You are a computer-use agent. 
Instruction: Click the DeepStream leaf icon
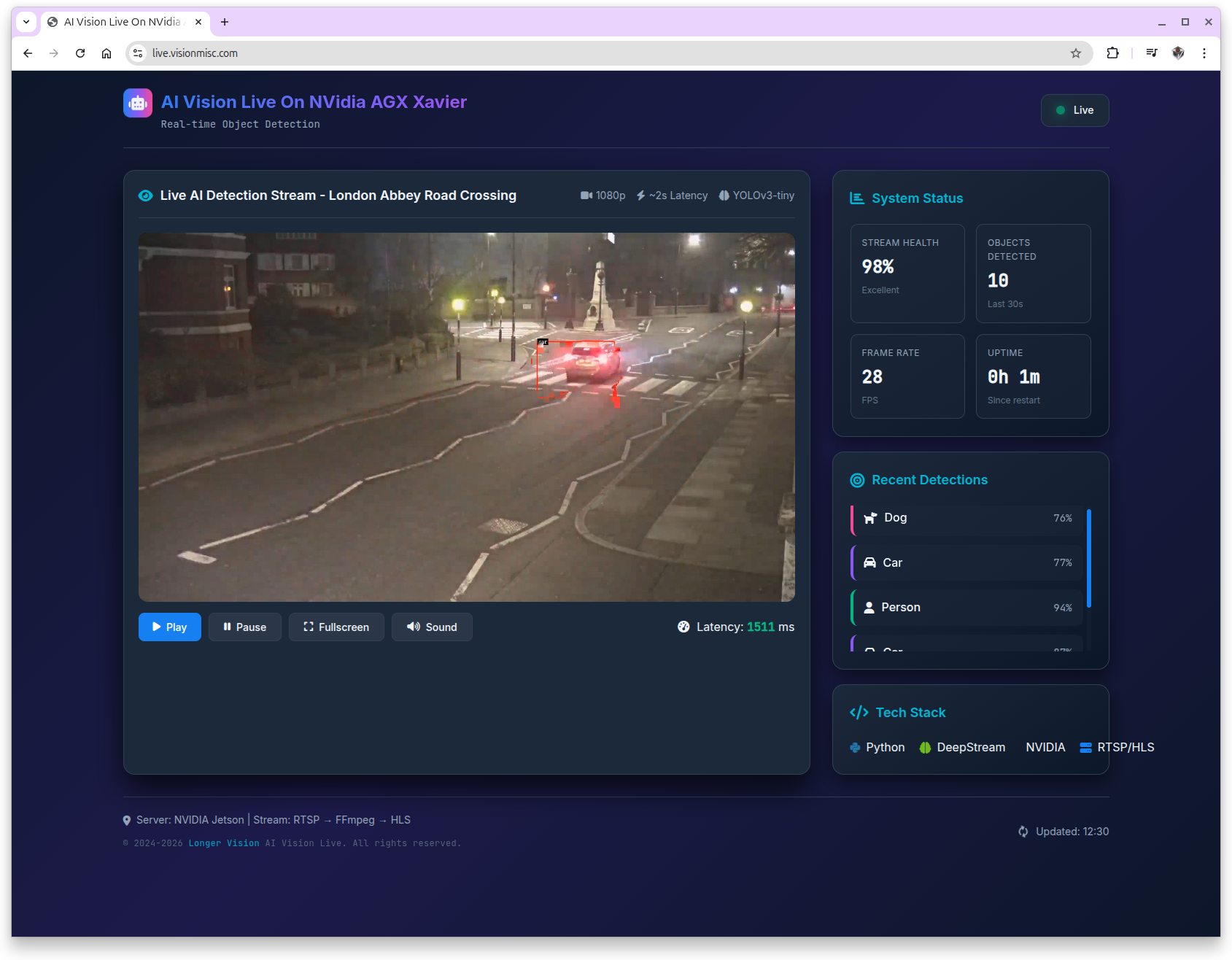pos(924,747)
